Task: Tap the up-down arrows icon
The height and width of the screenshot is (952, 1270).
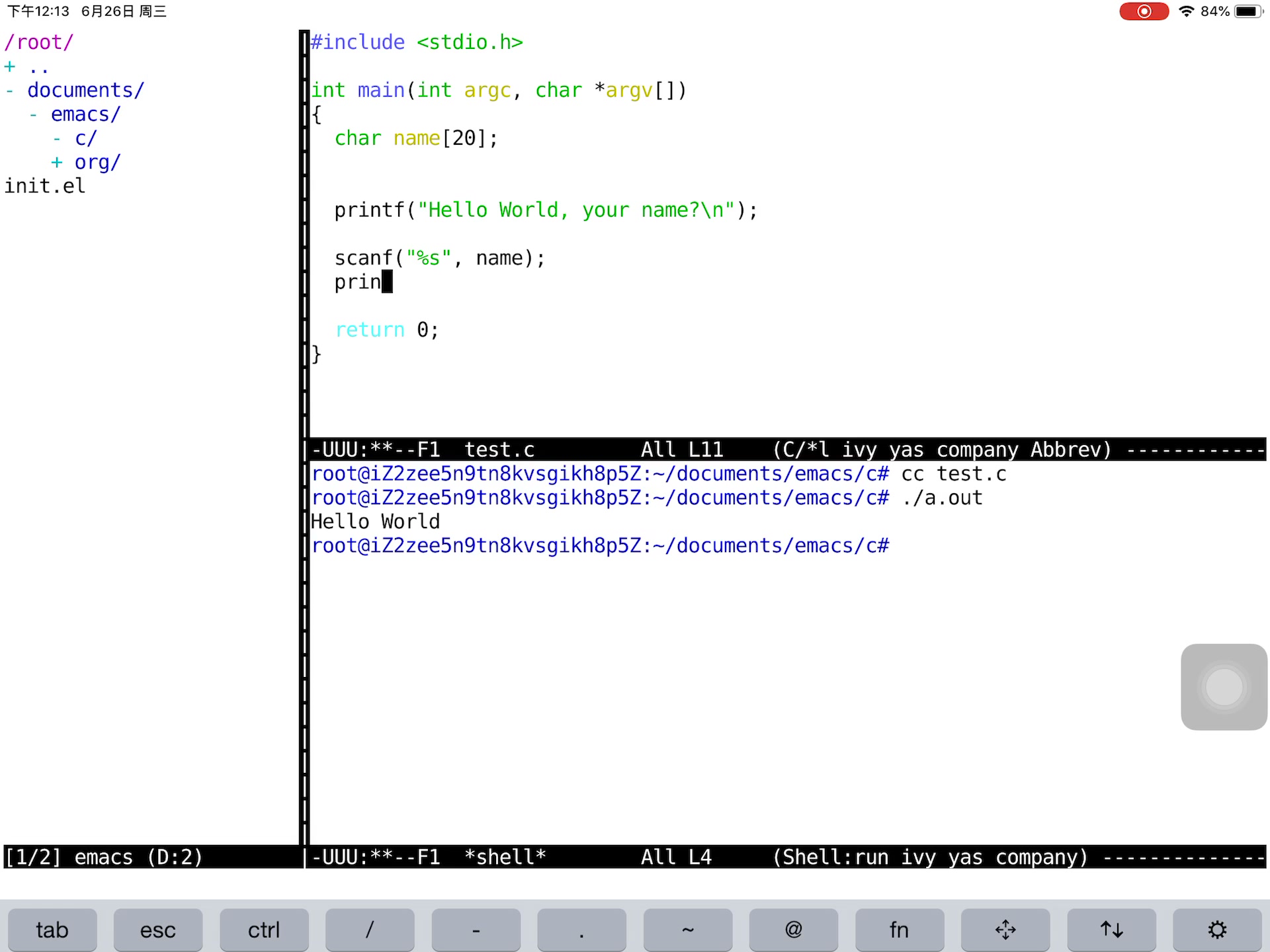Action: (1111, 930)
